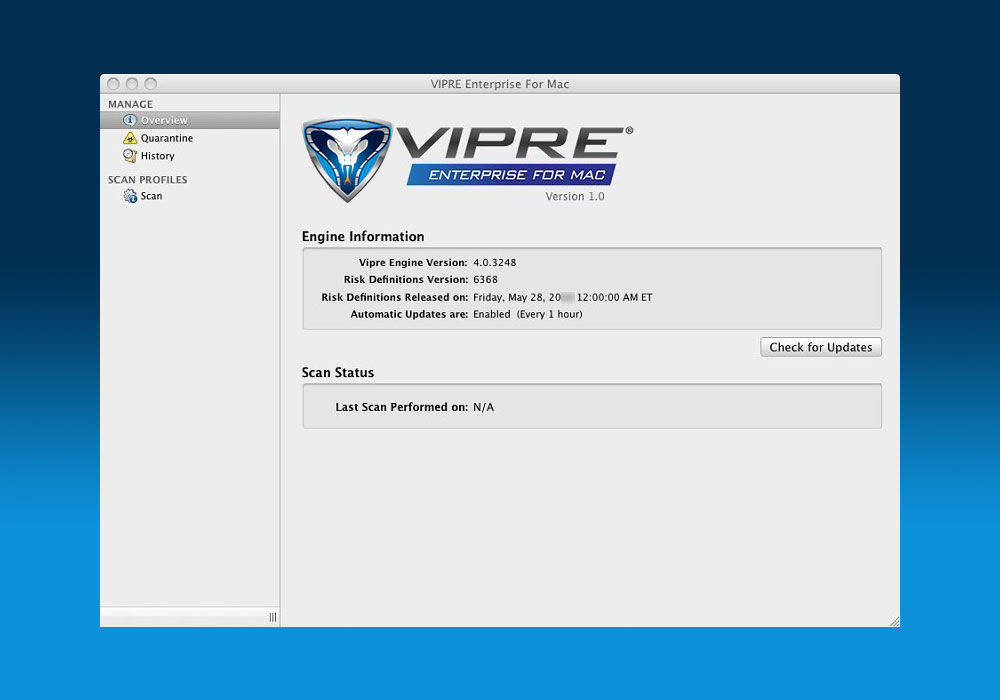Click the MANAGE sidebar header
The image size is (1000, 700).
(x=130, y=104)
